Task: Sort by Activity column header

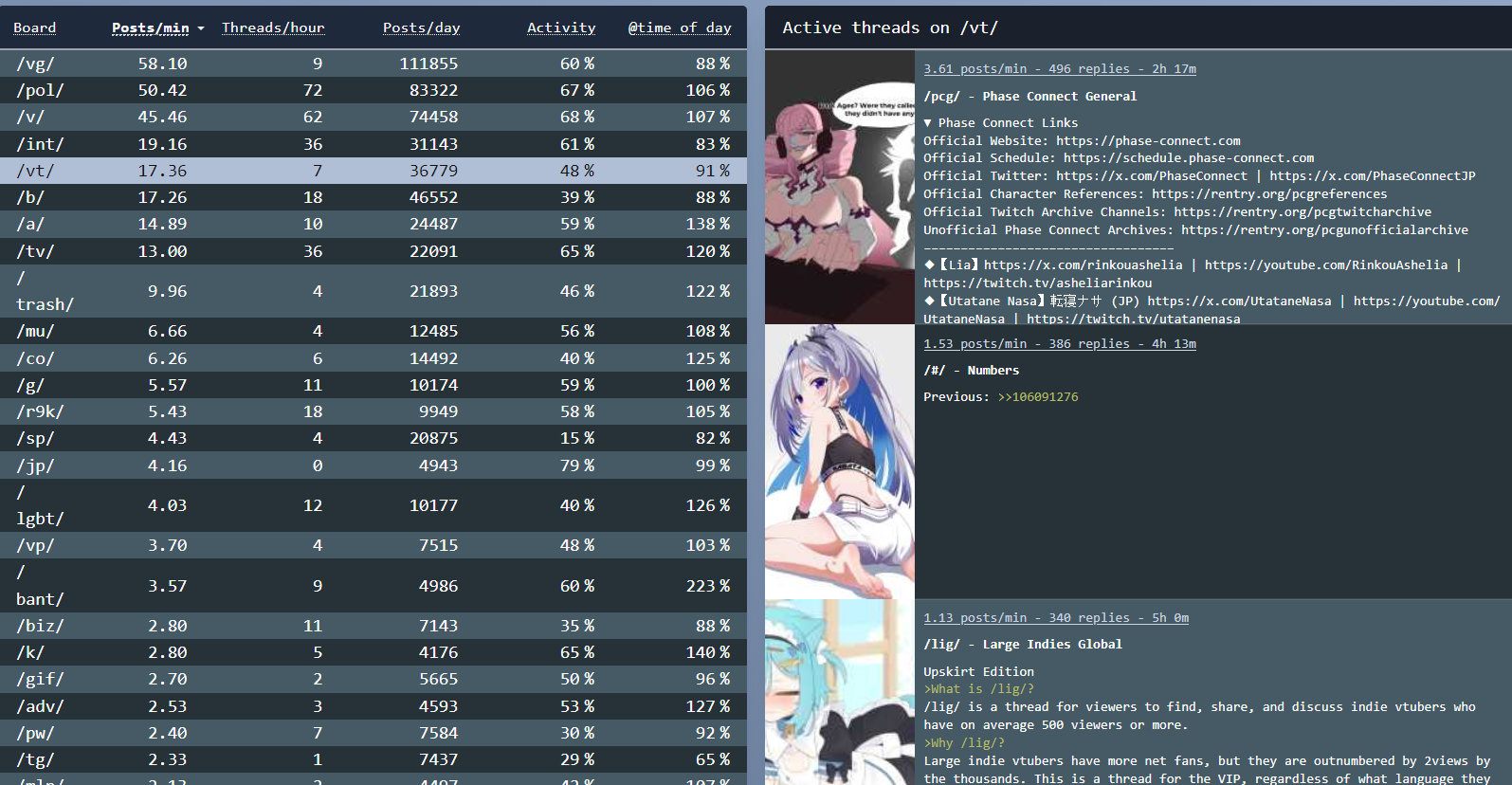Action: pyautogui.click(x=561, y=27)
